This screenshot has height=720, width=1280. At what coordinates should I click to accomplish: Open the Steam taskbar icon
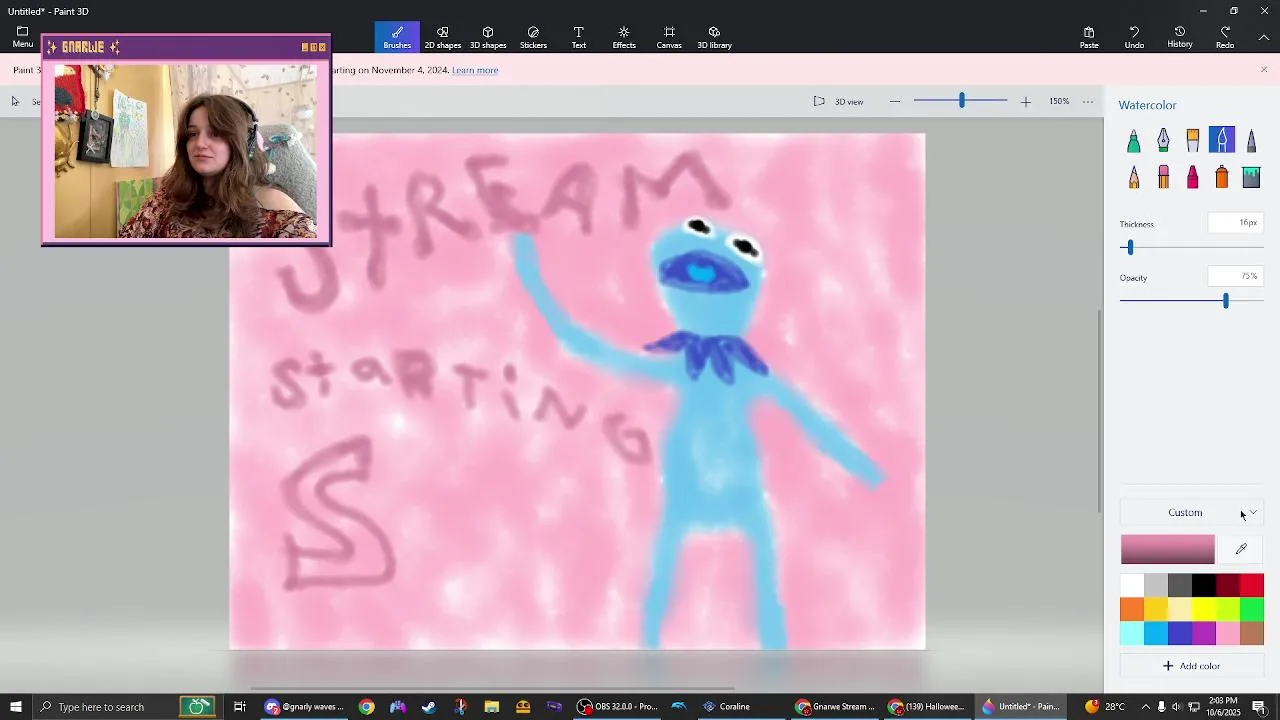coord(429,707)
